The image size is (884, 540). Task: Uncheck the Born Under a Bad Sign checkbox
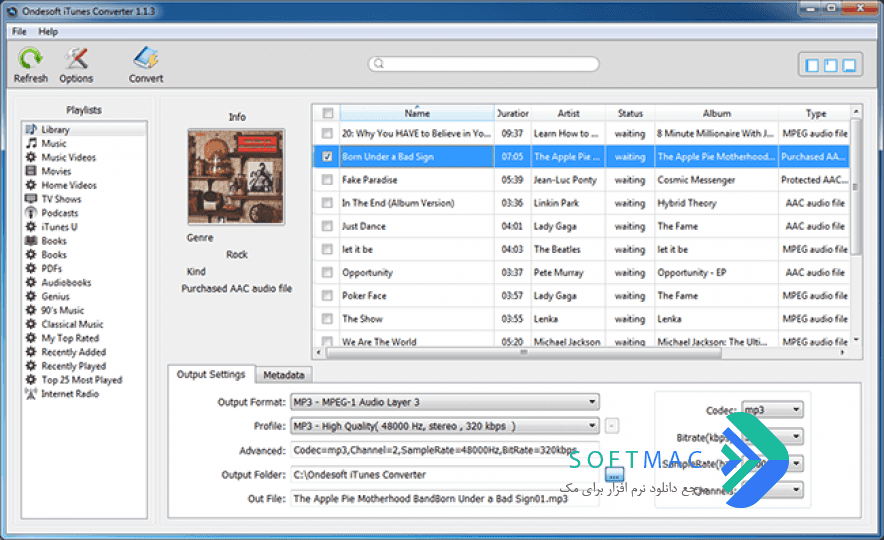pyautogui.click(x=327, y=157)
